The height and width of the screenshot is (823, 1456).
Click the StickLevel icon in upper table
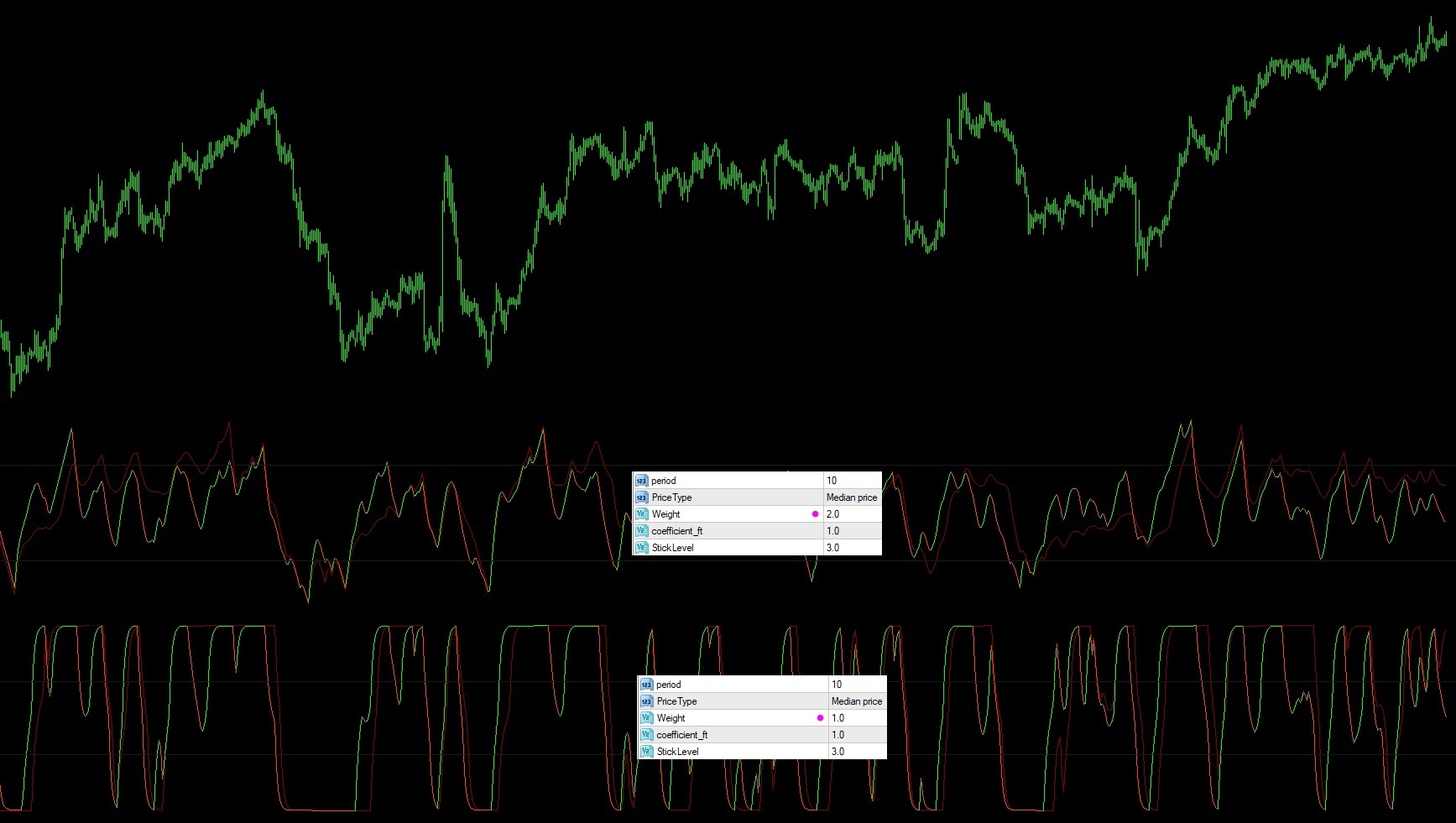(x=641, y=548)
